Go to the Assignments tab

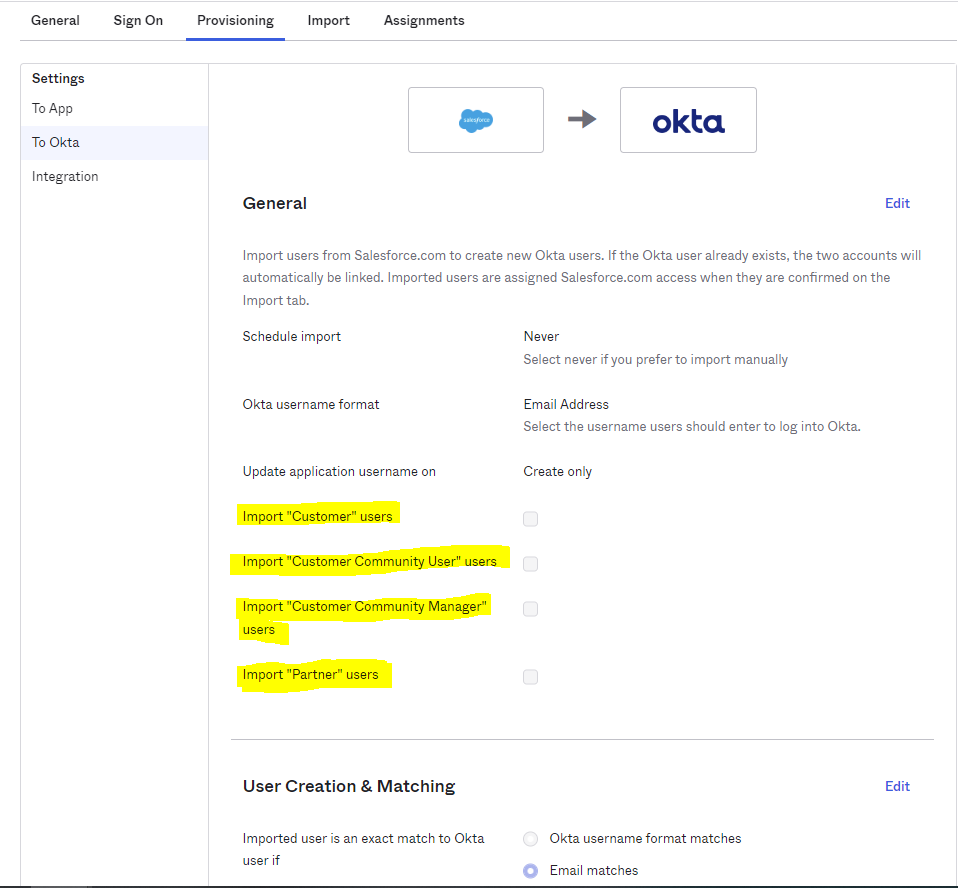[x=424, y=20]
